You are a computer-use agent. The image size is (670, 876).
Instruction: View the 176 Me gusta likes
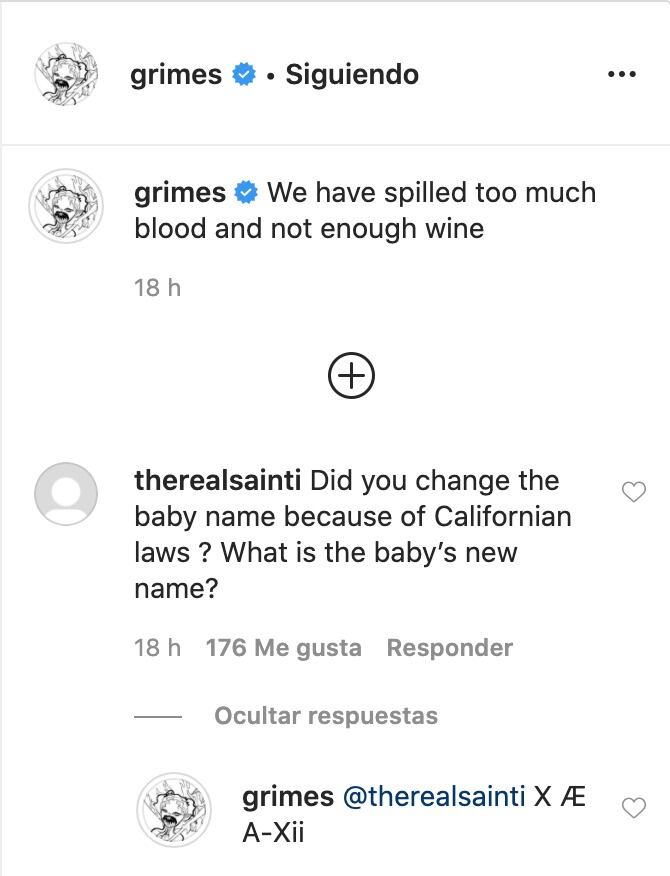[x=283, y=648]
